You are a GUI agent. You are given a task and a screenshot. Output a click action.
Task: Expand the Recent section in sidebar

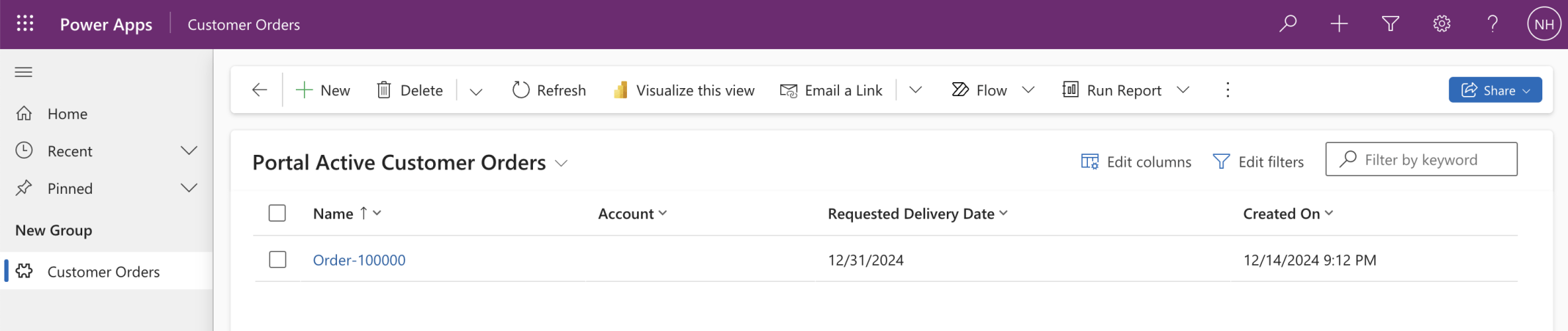[x=189, y=151]
